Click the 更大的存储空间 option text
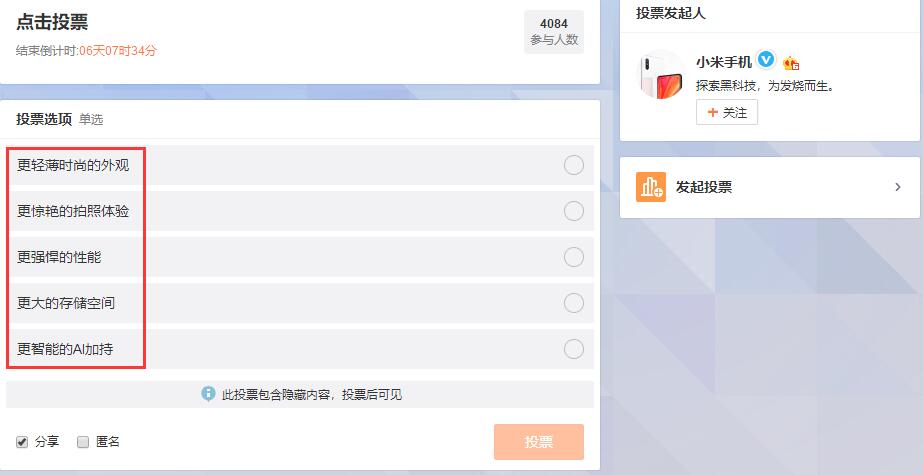Viewport: 923px width, 475px height. 66,303
